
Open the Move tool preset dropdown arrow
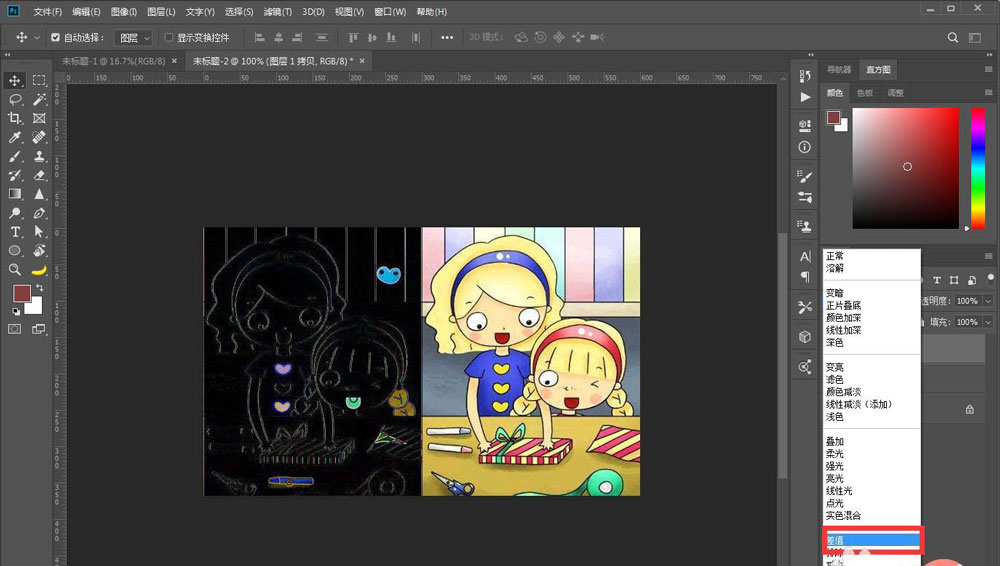pos(37,38)
